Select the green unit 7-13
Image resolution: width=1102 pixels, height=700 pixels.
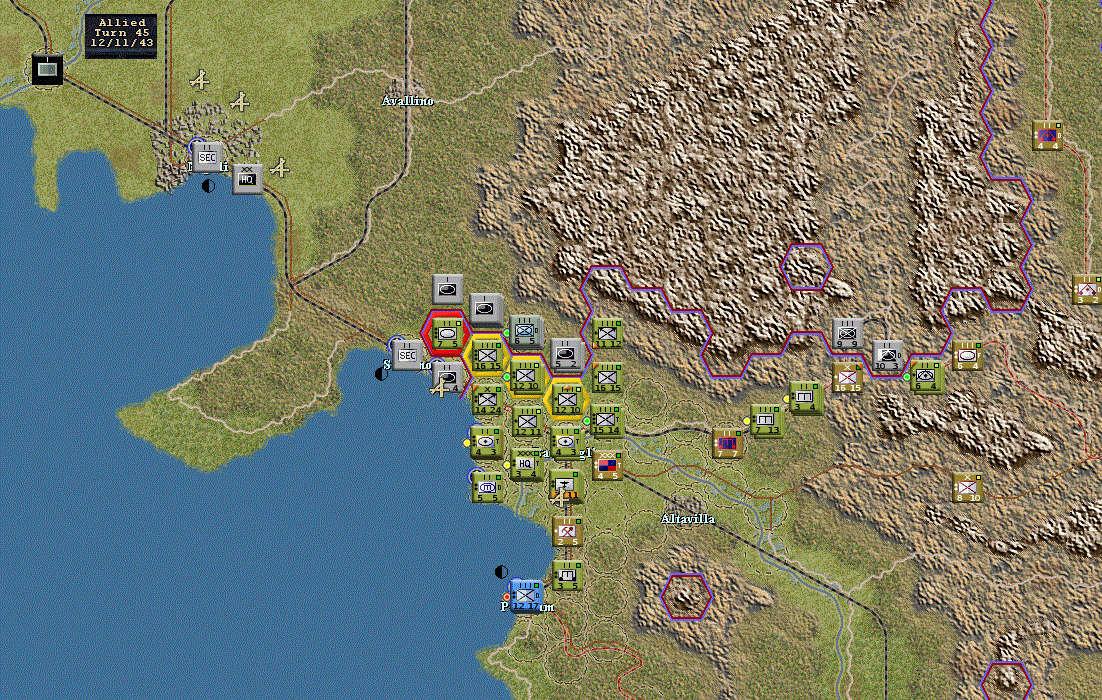(x=766, y=420)
